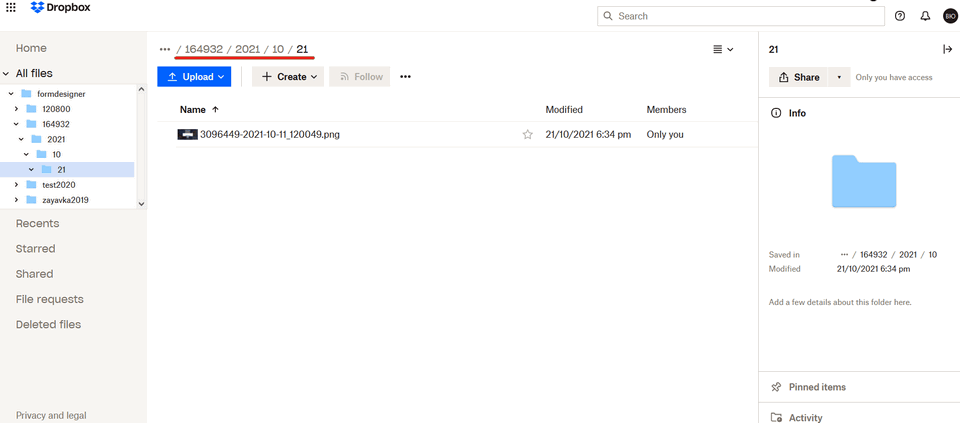Screen dimensions: 960x423
Task: Star the 3096449-2021-10-11_120049.png file
Action: pyautogui.click(x=527, y=134)
